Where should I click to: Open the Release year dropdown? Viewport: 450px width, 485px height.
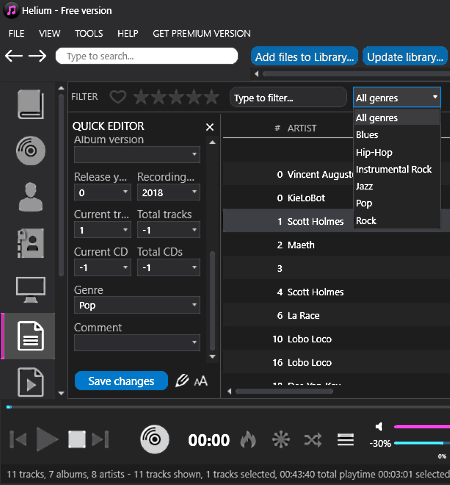click(x=102, y=192)
